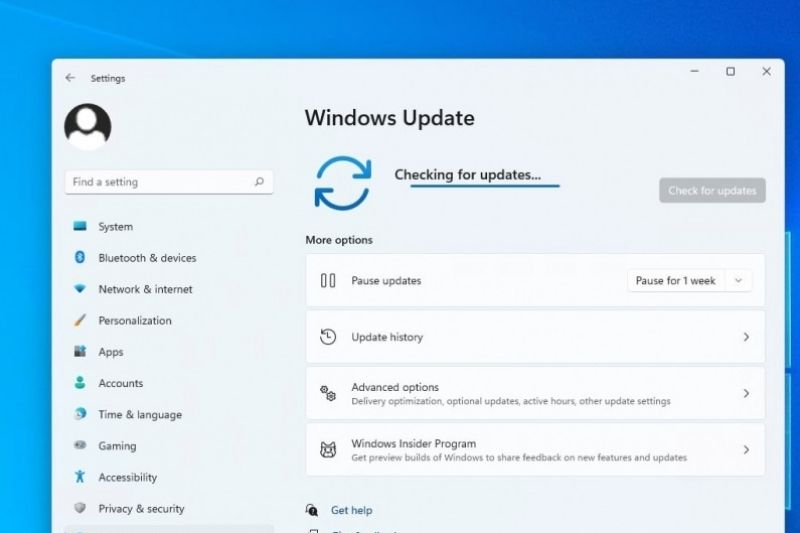The height and width of the screenshot is (533, 800).
Task: Click the search magnifier icon
Action: click(x=259, y=182)
